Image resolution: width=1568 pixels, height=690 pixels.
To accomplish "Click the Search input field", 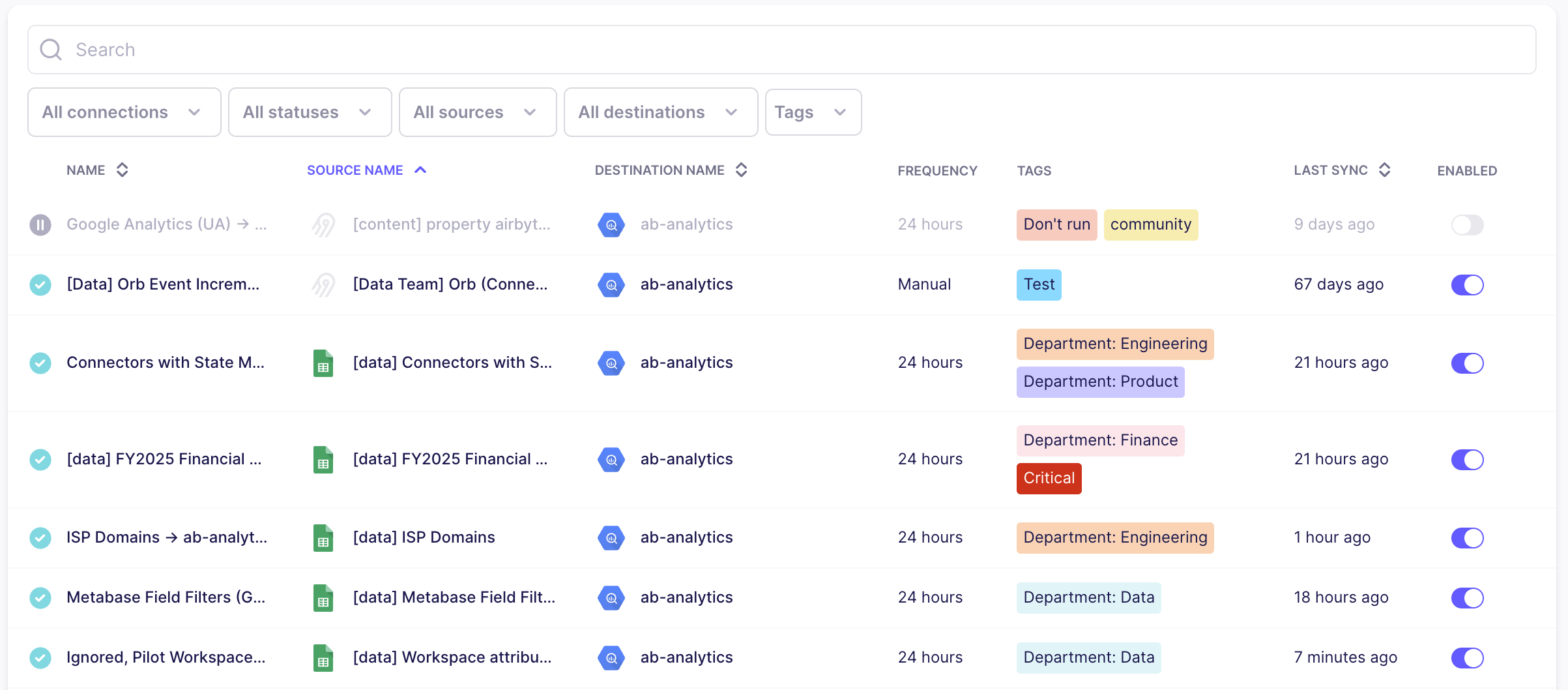I will (x=391, y=50).
